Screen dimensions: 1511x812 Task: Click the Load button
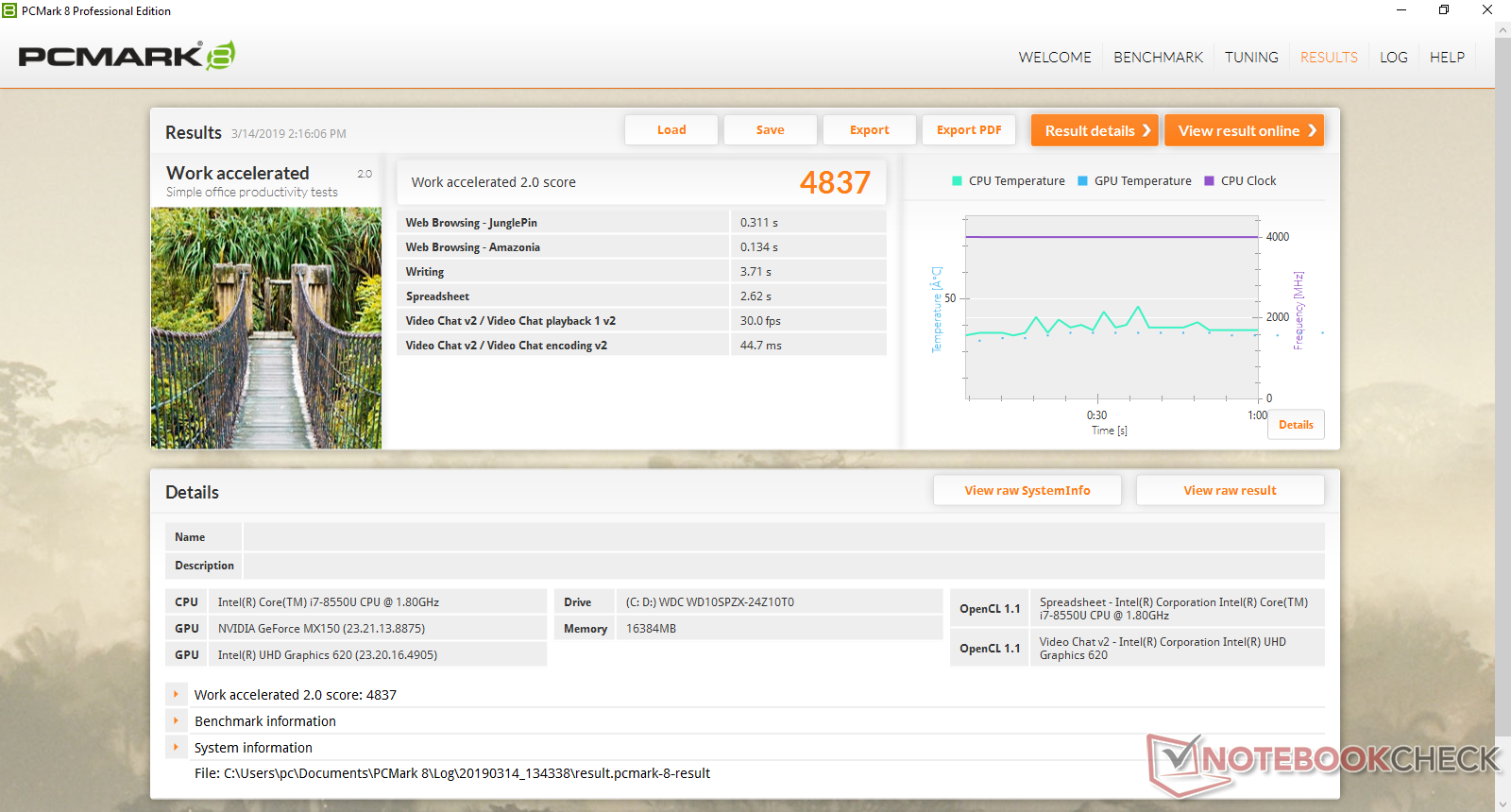(x=671, y=130)
